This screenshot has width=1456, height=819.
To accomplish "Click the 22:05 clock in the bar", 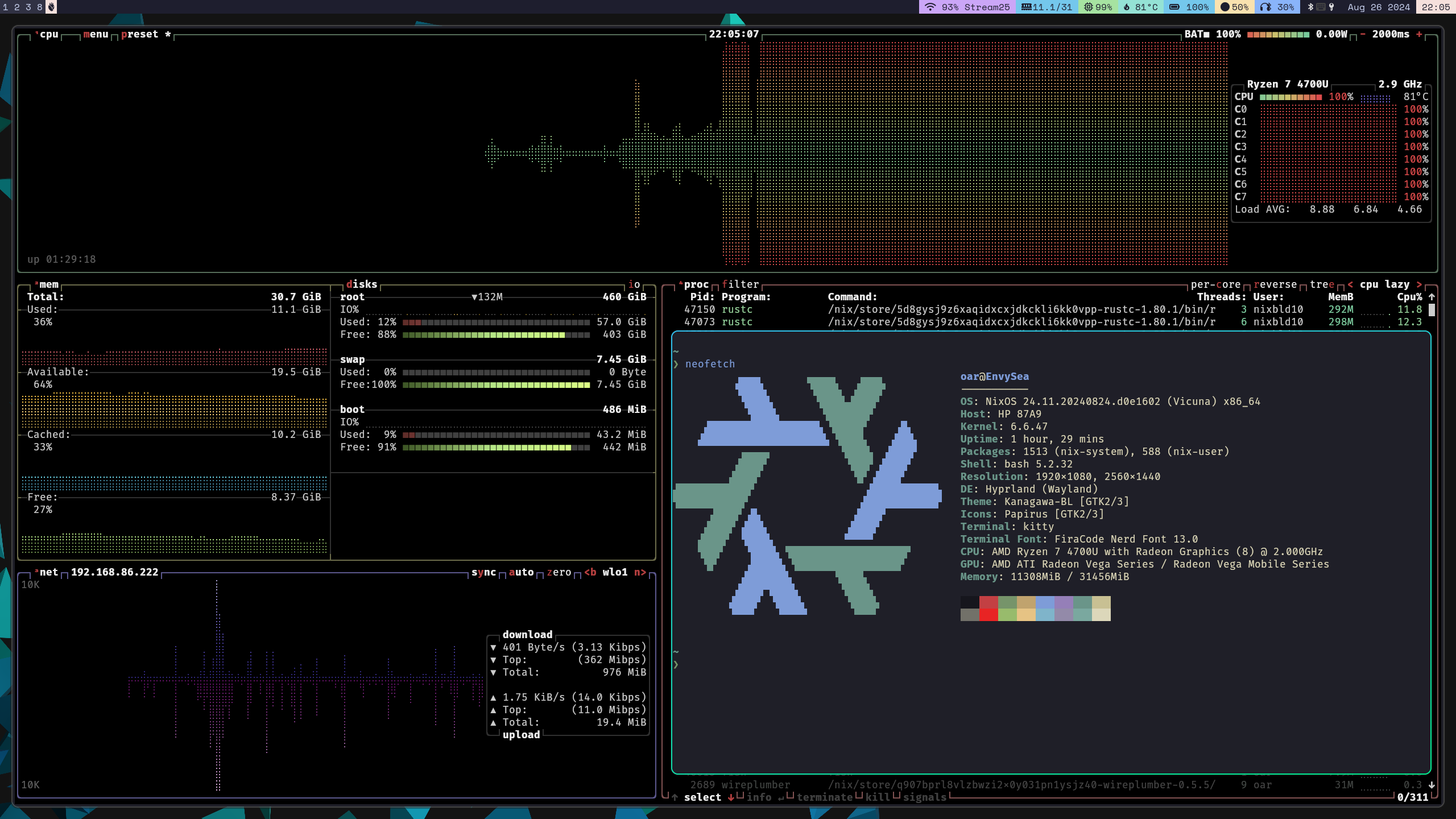I will coord(1436,7).
